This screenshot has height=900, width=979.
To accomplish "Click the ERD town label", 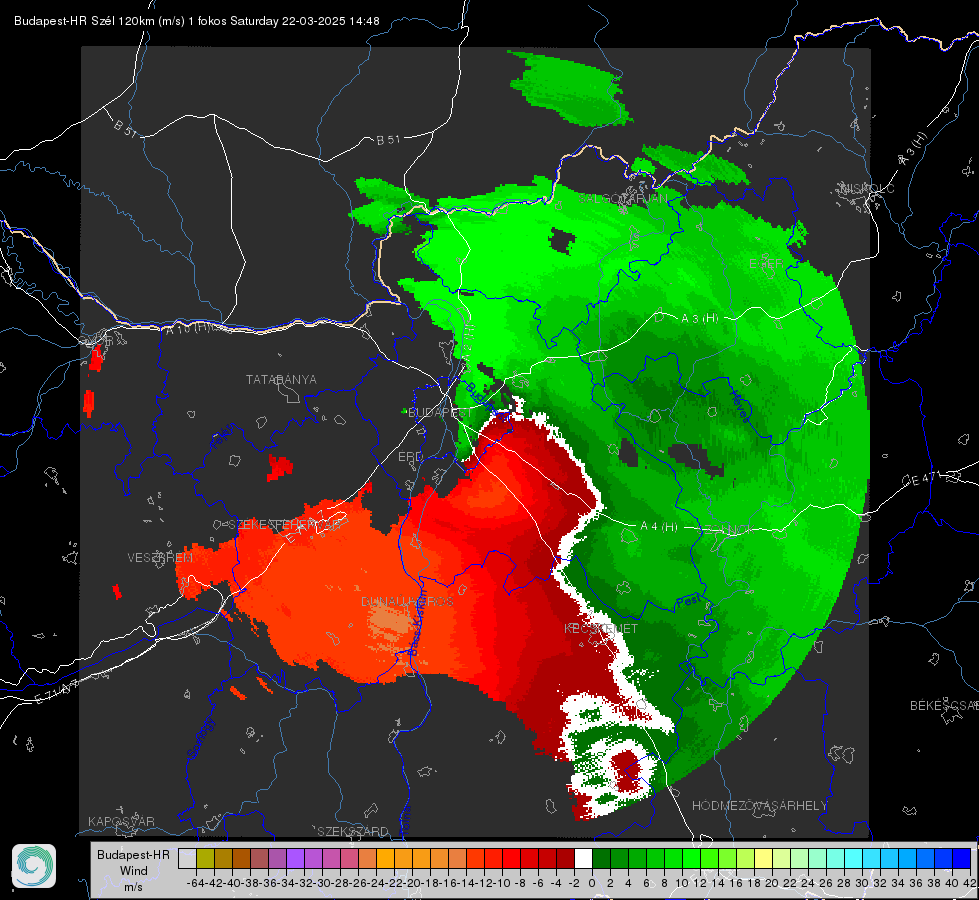I will click(410, 457).
